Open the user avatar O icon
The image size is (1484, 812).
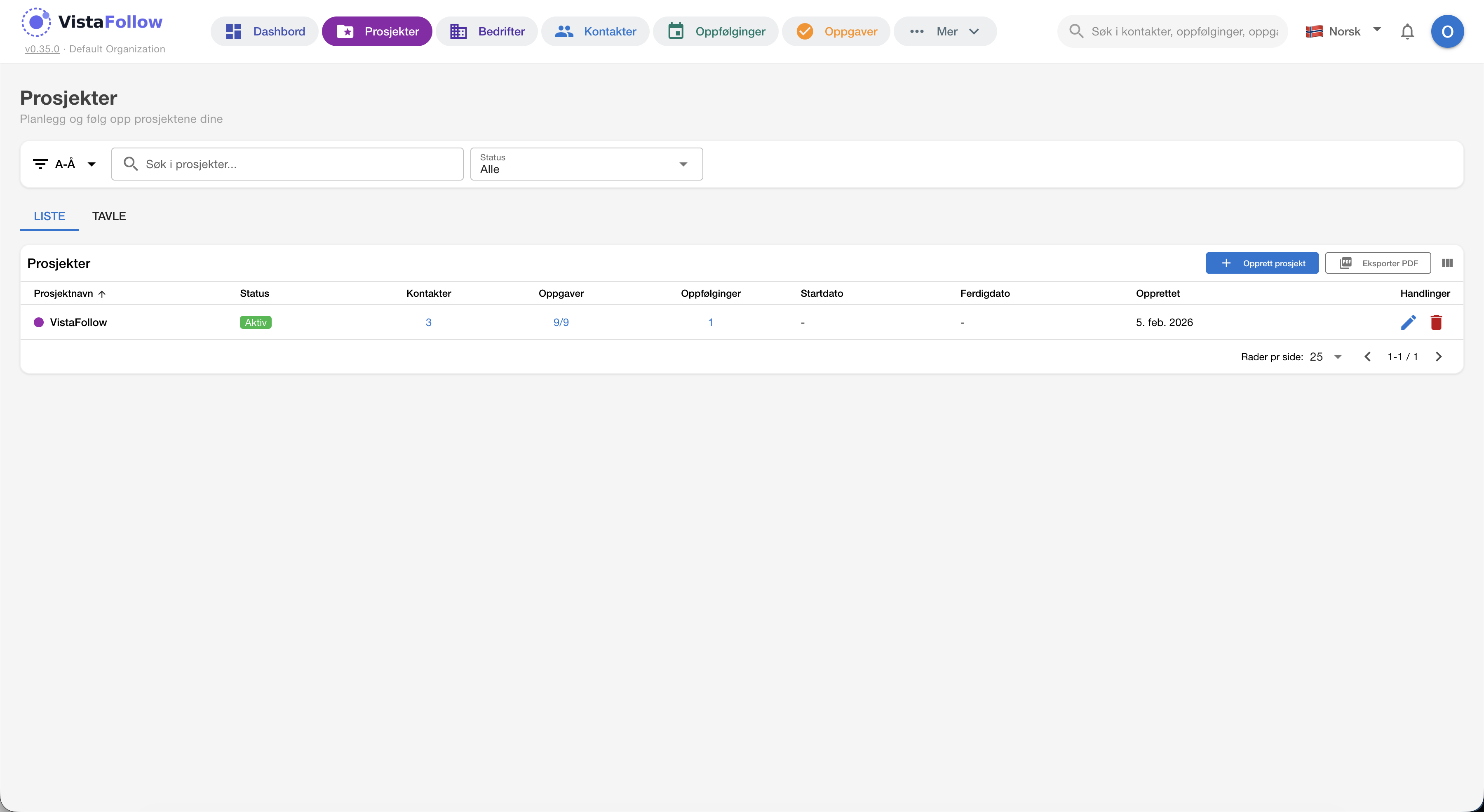1446,32
